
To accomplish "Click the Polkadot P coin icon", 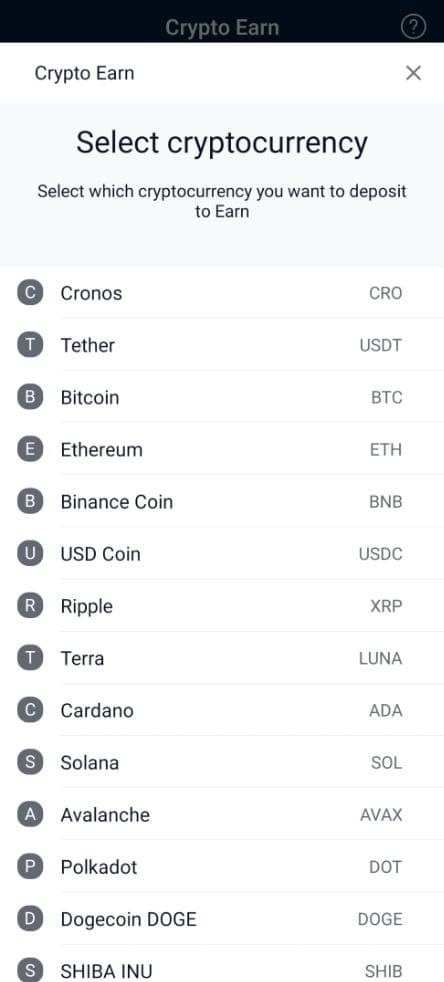I will pyautogui.click(x=30, y=867).
